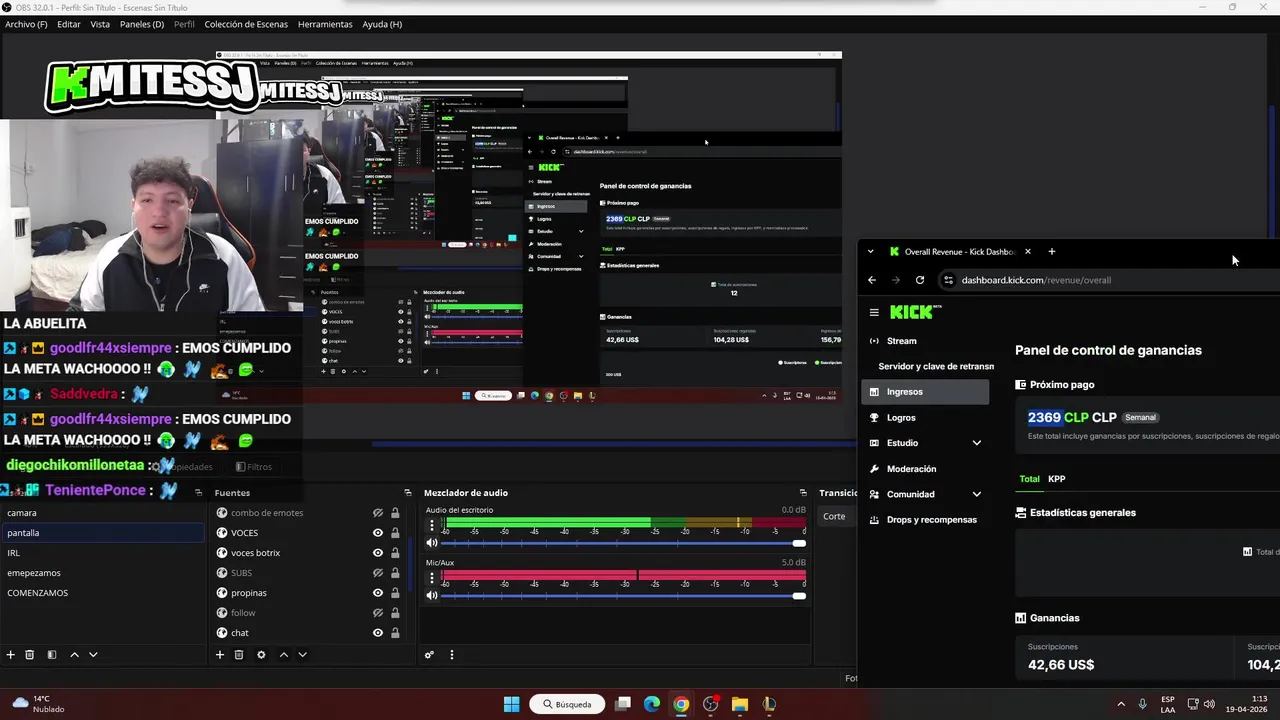This screenshot has height=720, width=1280.
Task: Open the Editar menu
Action: 69,24
